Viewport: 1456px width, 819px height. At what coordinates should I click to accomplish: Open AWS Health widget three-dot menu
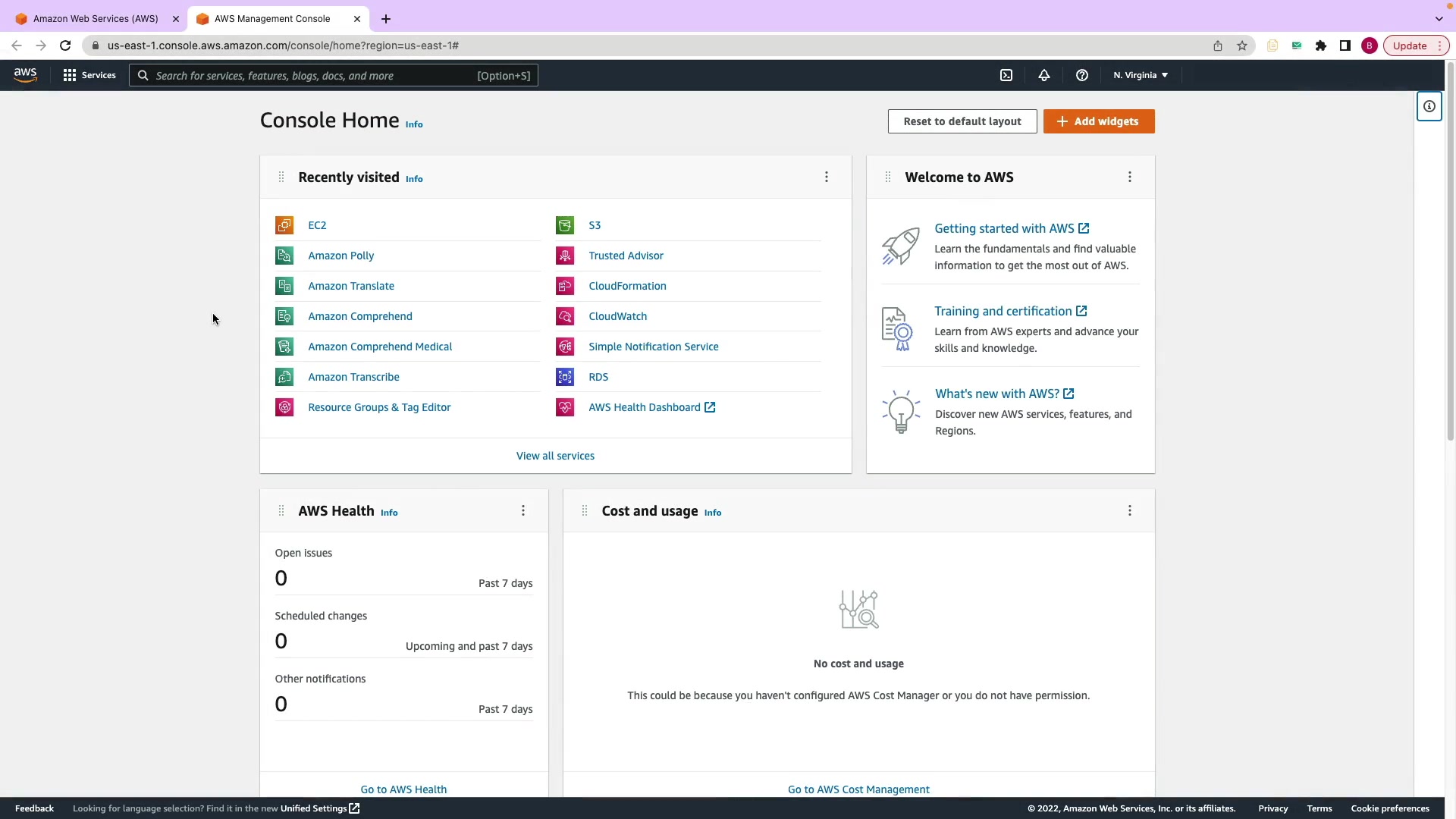click(x=523, y=511)
